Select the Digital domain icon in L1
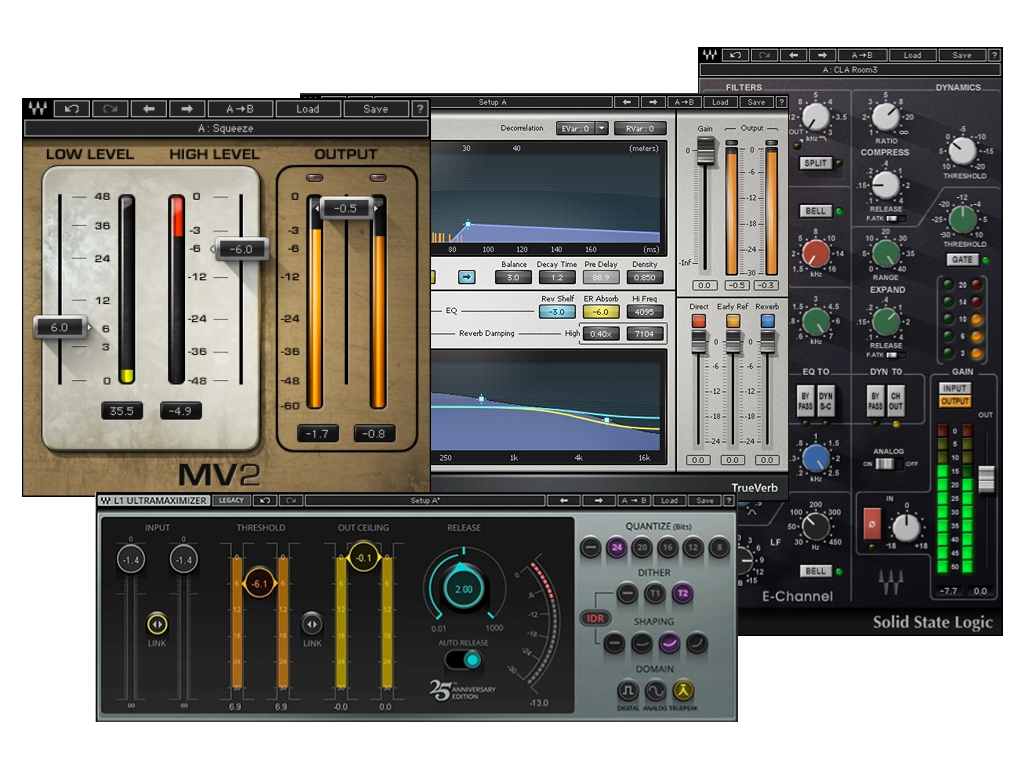The height and width of the screenshot is (768, 1024). (628, 690)
